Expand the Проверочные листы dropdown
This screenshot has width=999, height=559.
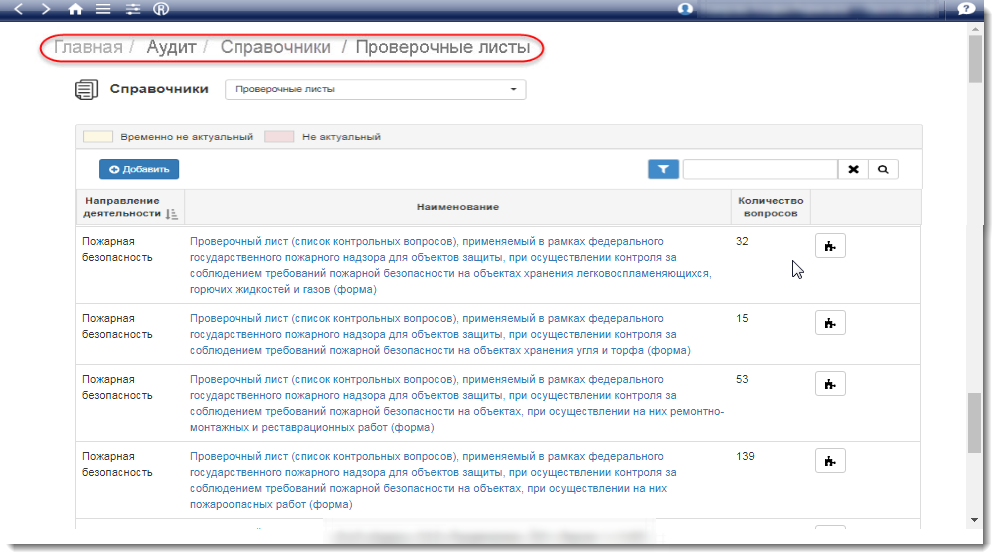375,89
